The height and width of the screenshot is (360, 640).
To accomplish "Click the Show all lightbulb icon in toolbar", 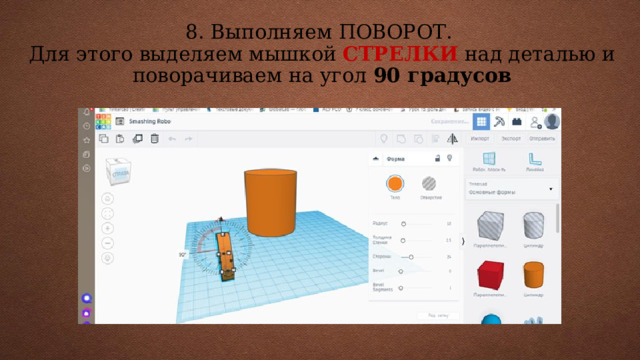I will (x=384, y=139).
